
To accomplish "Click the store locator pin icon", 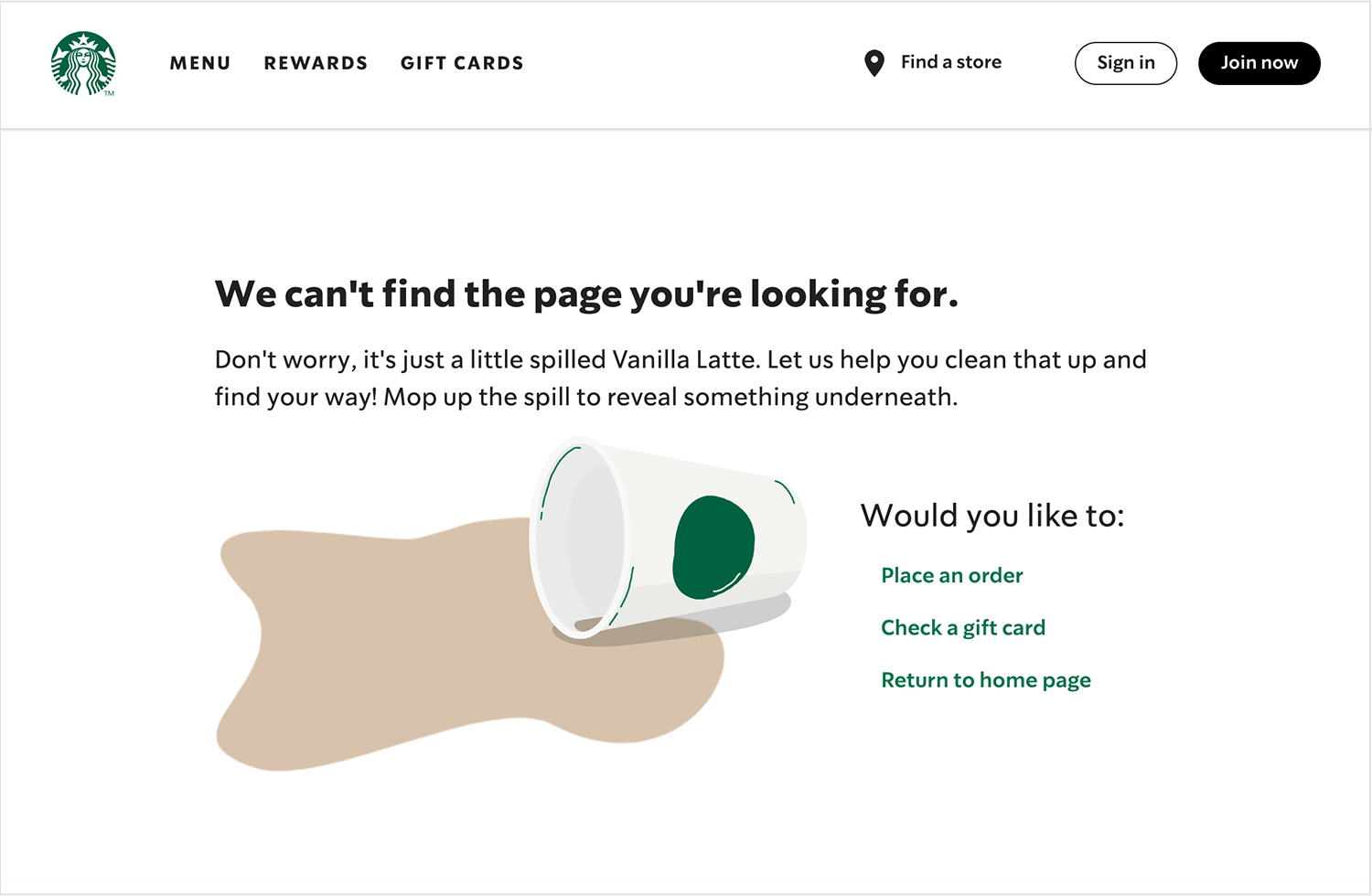I will 874,63.
